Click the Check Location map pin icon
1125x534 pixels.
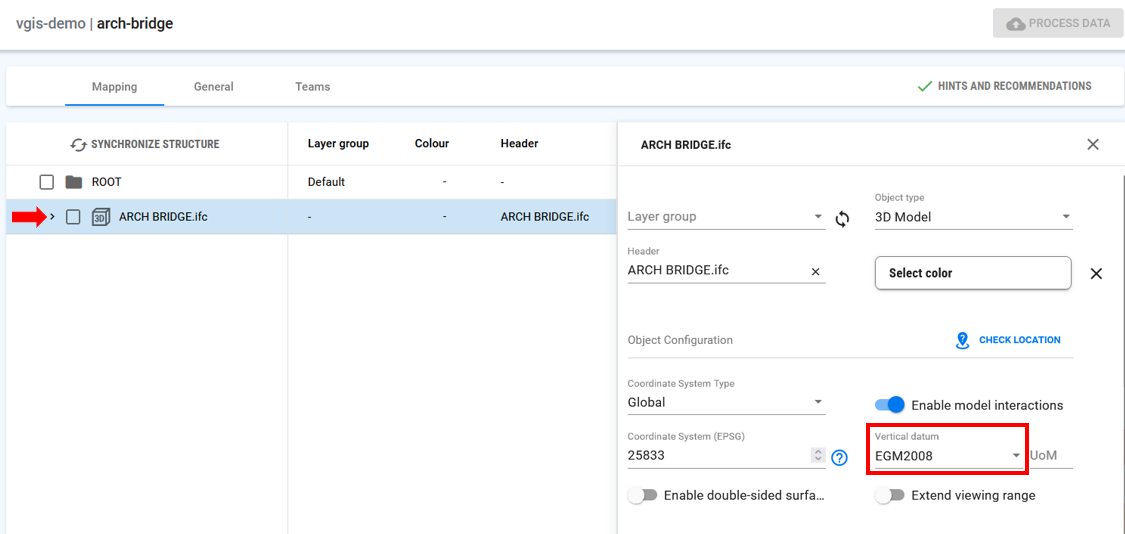point(963,340)
